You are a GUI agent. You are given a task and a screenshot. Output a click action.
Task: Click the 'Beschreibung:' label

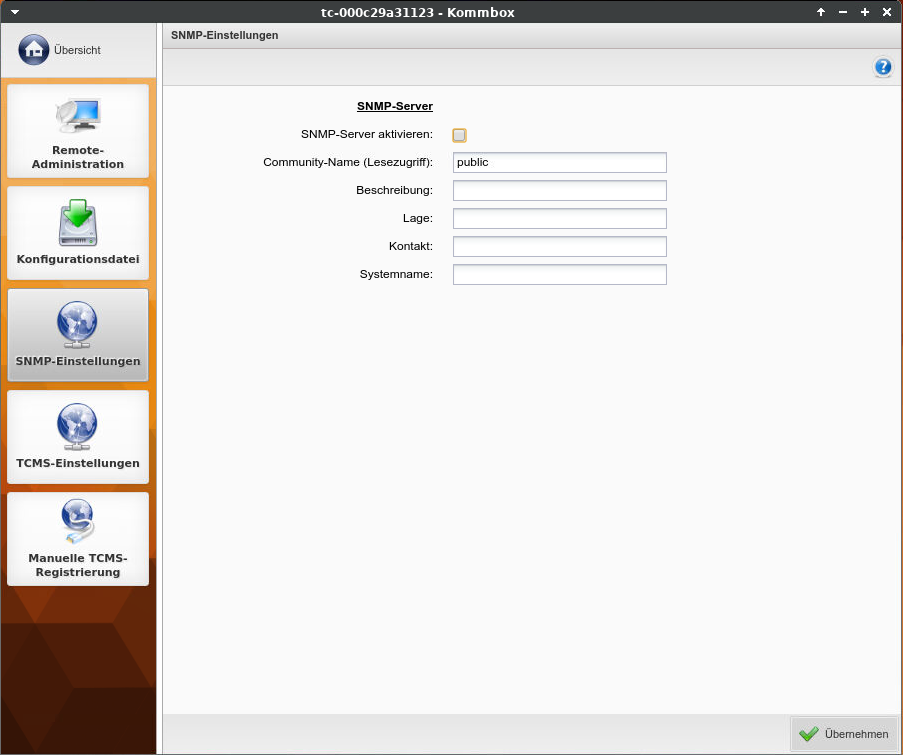click(x=394, y=190)
